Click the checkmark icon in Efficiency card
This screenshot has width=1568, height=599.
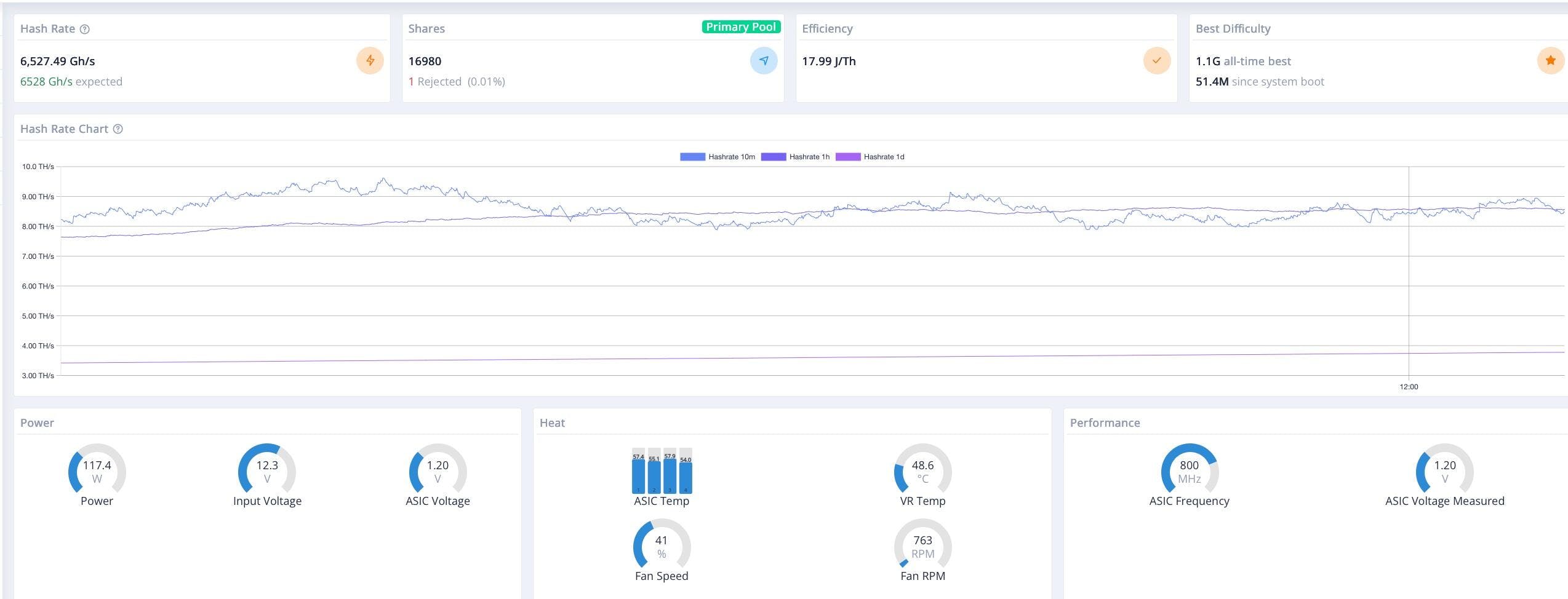tap(1156, 61)
